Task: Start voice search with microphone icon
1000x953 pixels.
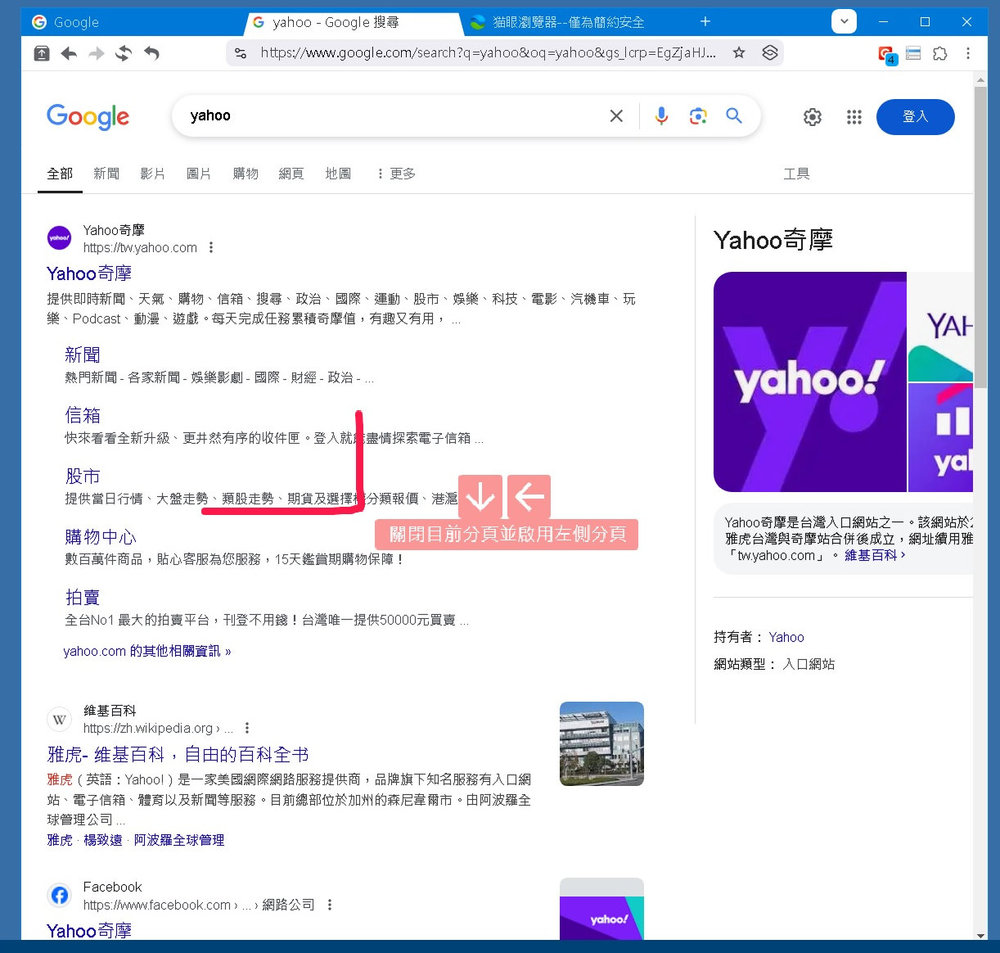Action: click(x=661, y=116)
